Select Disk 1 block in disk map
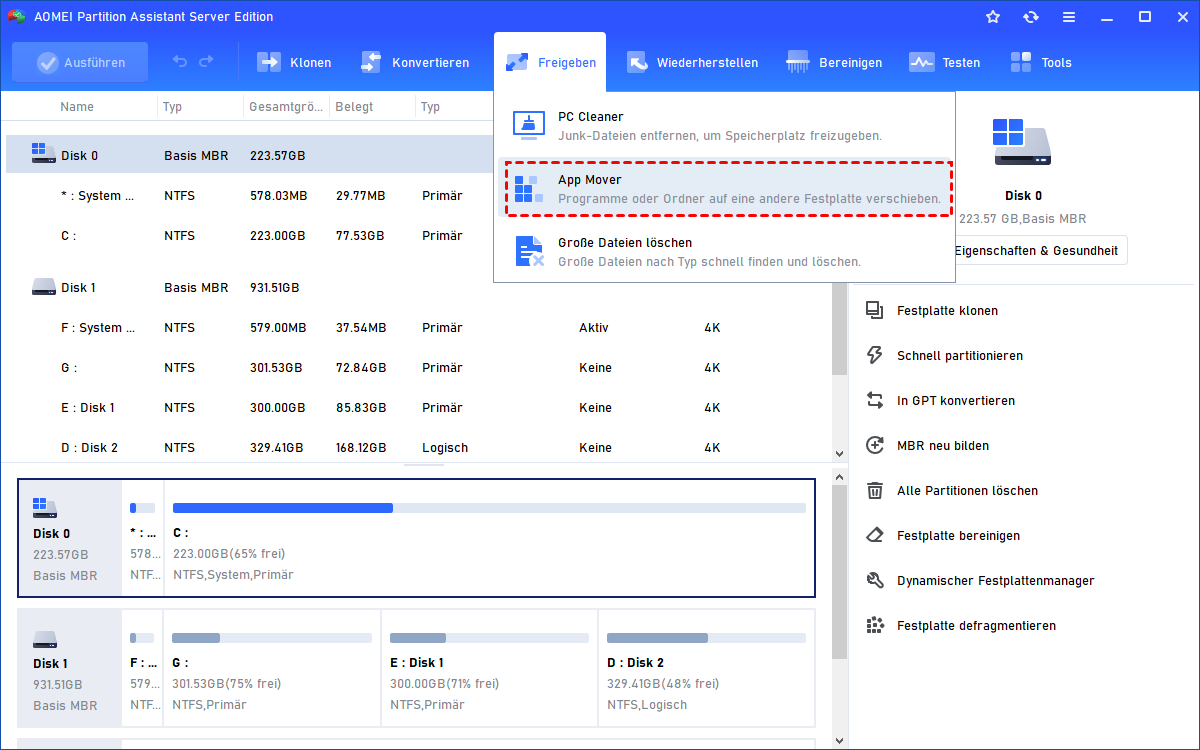 tap(70, 667)
